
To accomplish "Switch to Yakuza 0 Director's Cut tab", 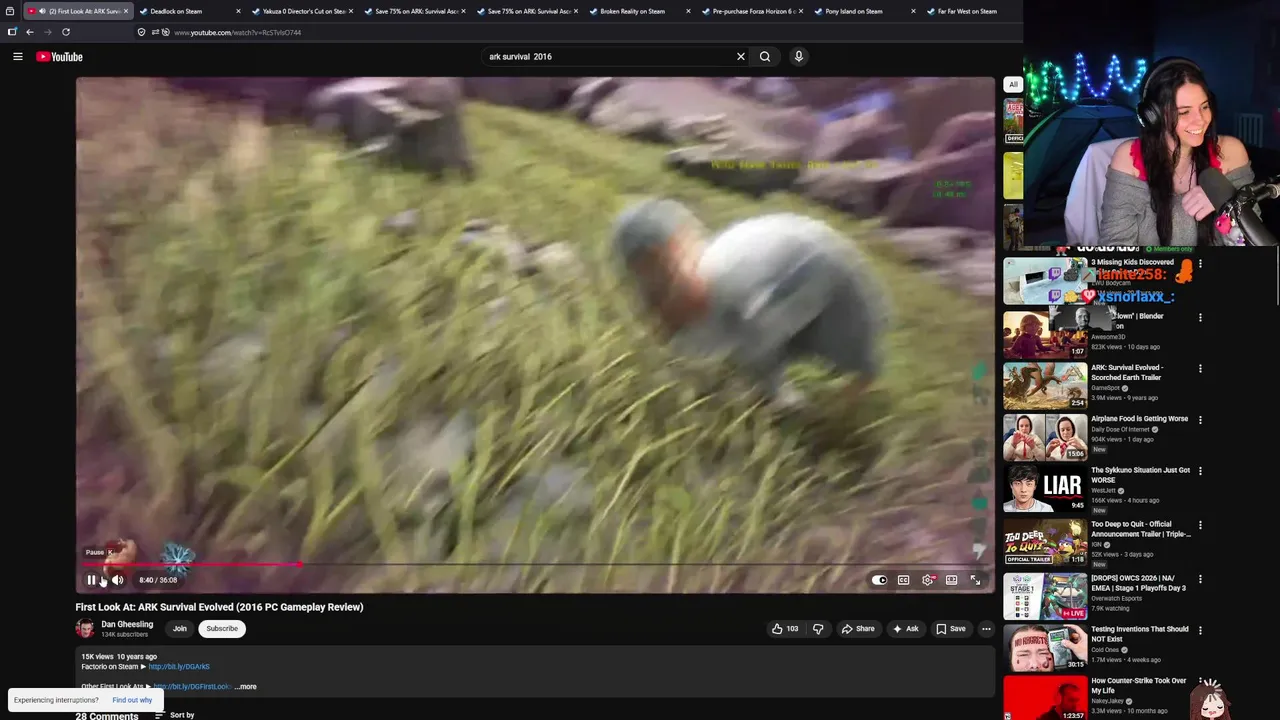I will click(300, 11).
